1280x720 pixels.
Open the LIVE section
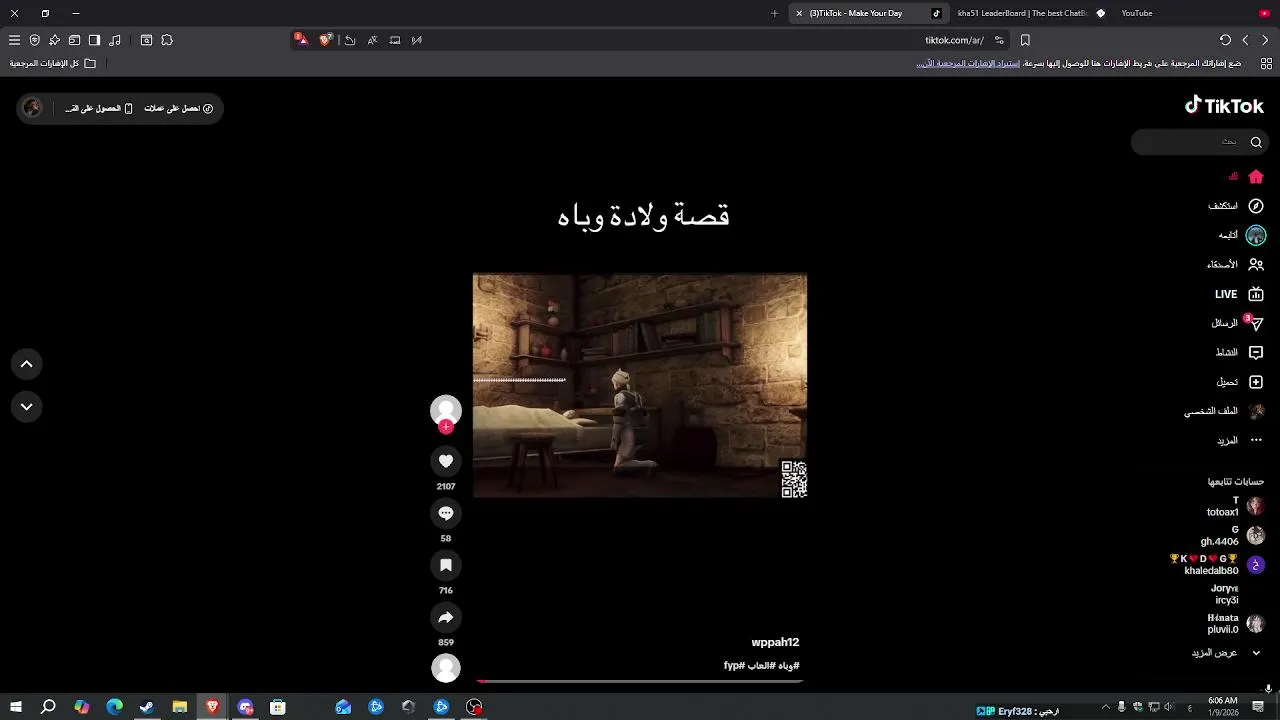pos(1239,294)
